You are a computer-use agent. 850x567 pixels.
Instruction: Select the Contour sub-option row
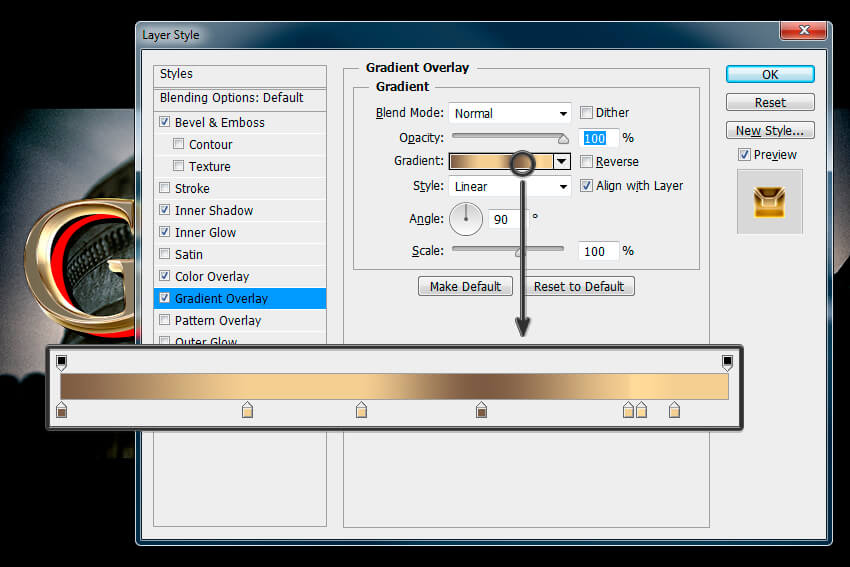pos(240,145)
